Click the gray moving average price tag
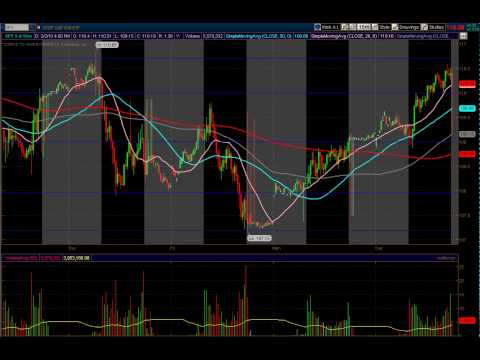This screenshot has width=480, height=360. pyautogui.click(x=467, y=134)
